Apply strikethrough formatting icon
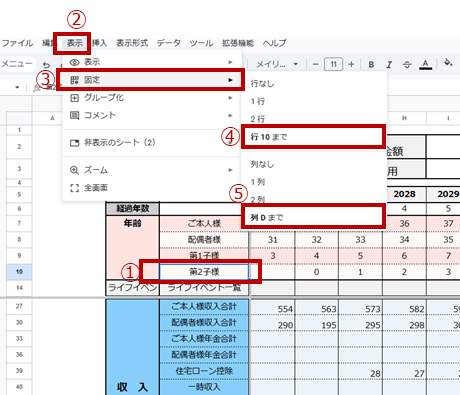Image resolution: width=460 pixels, height=395 pixels. pyautogui.click(x=407, y=64)
